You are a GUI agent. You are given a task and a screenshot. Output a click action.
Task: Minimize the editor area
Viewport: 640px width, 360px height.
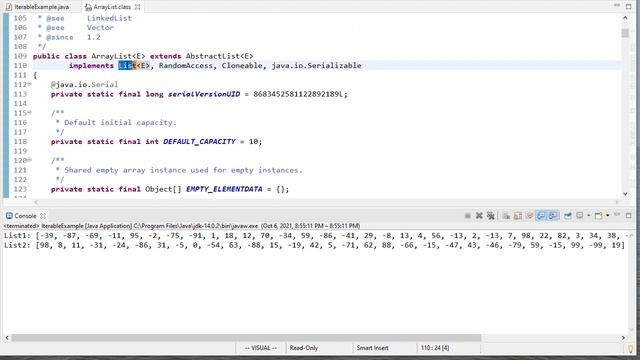pyautogui.click(x=617, y=5)
